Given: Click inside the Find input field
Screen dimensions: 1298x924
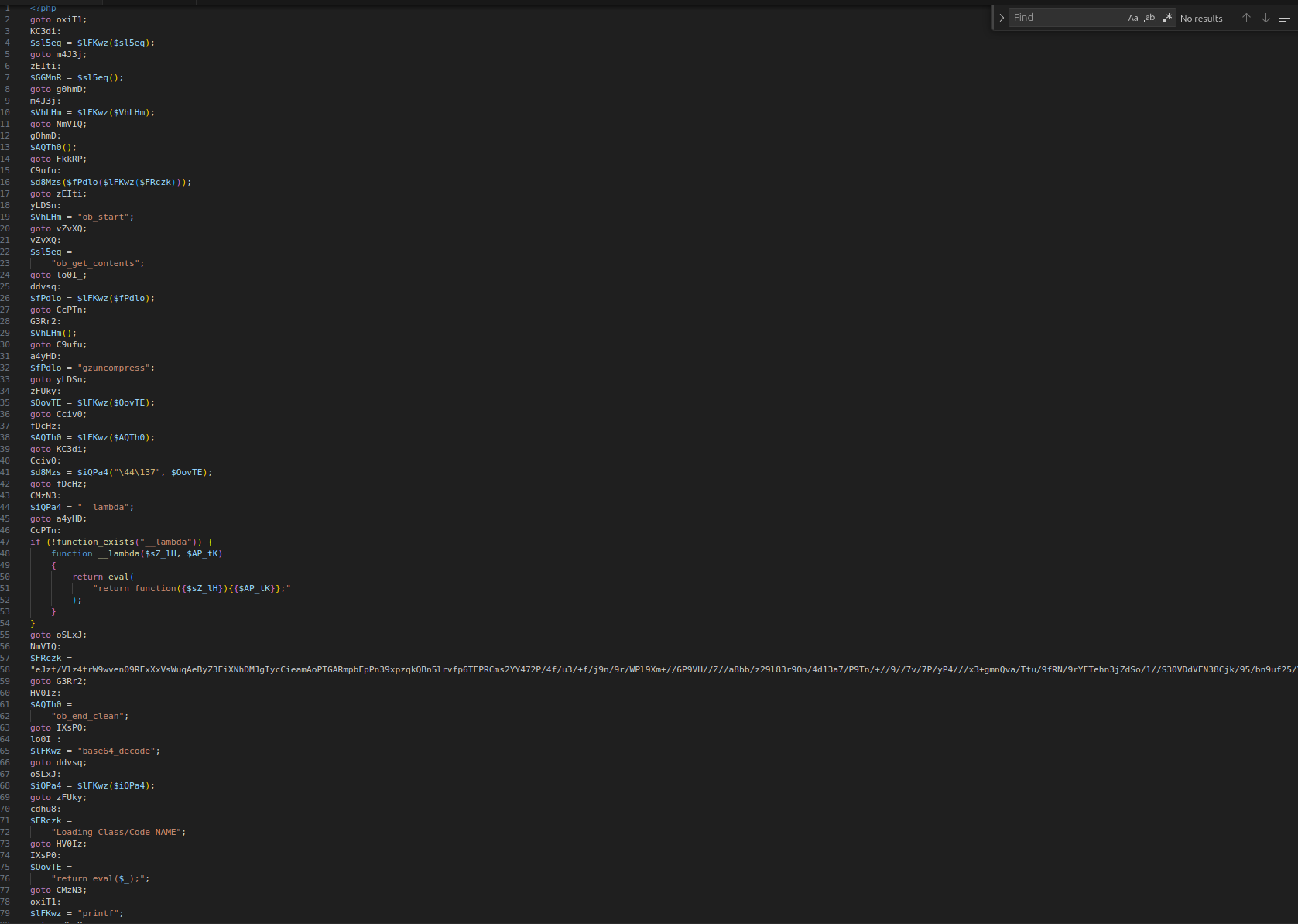Looking at the screenshot, I should 1068,16.
